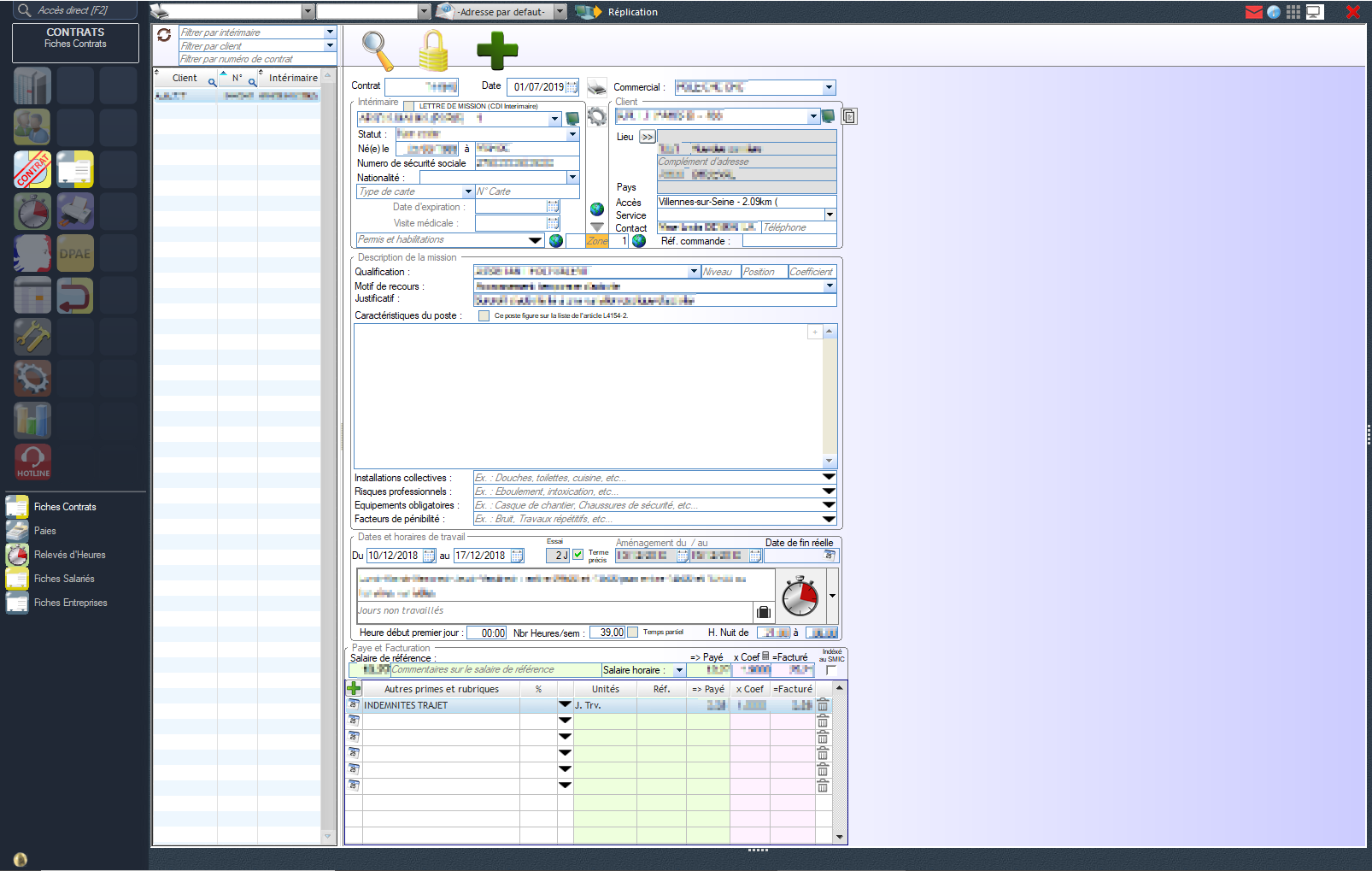Image resolution: width=1372 pixels, height=871 pixels.
Task: Expand the Qualification dropdown
Action: (x=694, y=272)
